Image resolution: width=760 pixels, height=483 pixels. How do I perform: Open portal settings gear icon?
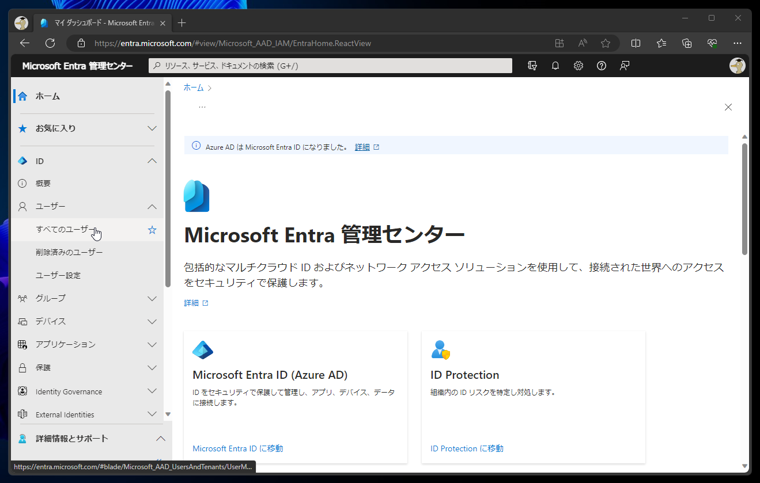(x=578, y=65)
